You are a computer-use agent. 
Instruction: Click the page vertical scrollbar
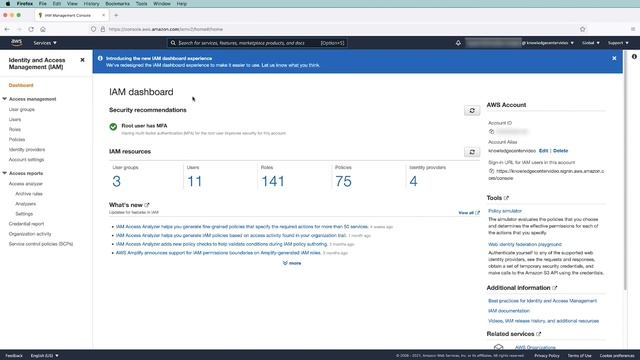[x=625, y=171]
